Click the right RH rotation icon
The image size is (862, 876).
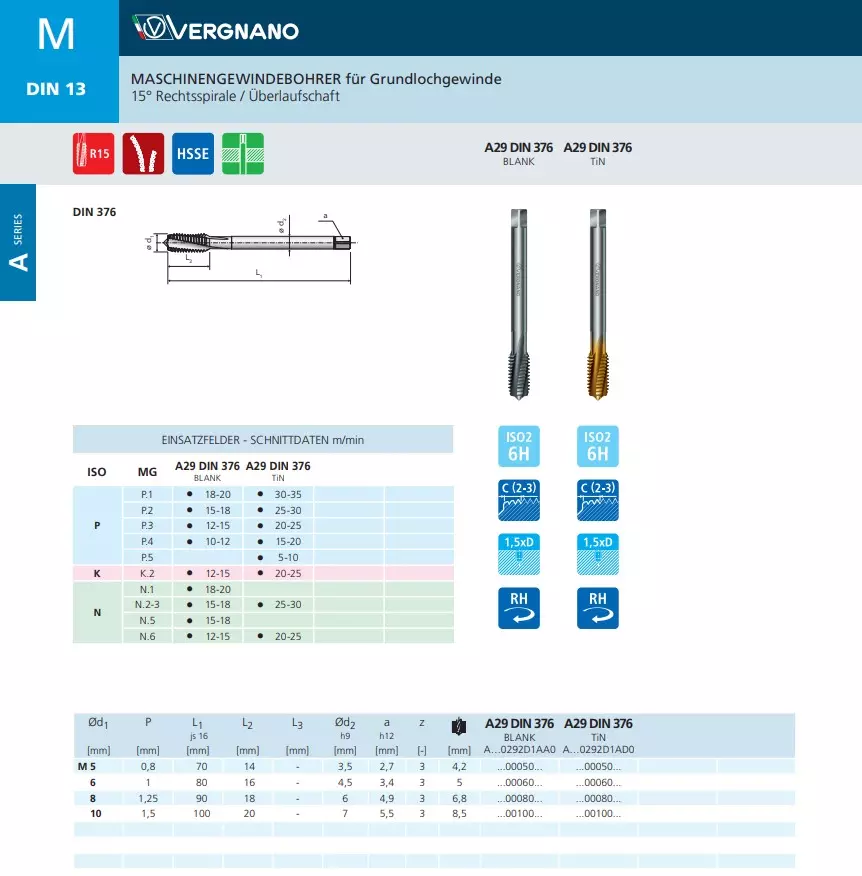pos(598,608)
